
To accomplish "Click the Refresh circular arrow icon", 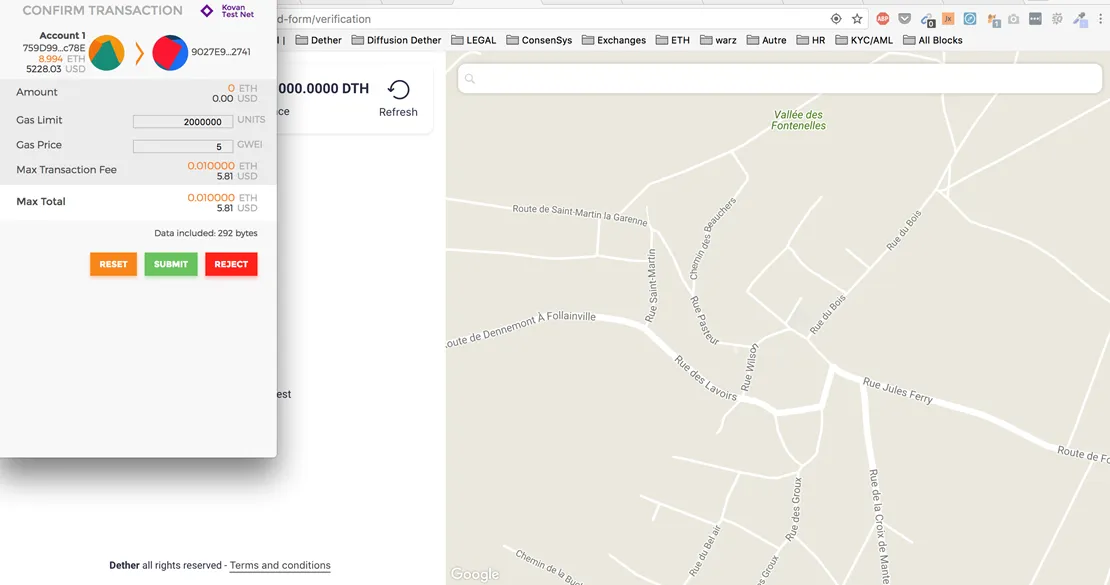I will pos(399,89).
